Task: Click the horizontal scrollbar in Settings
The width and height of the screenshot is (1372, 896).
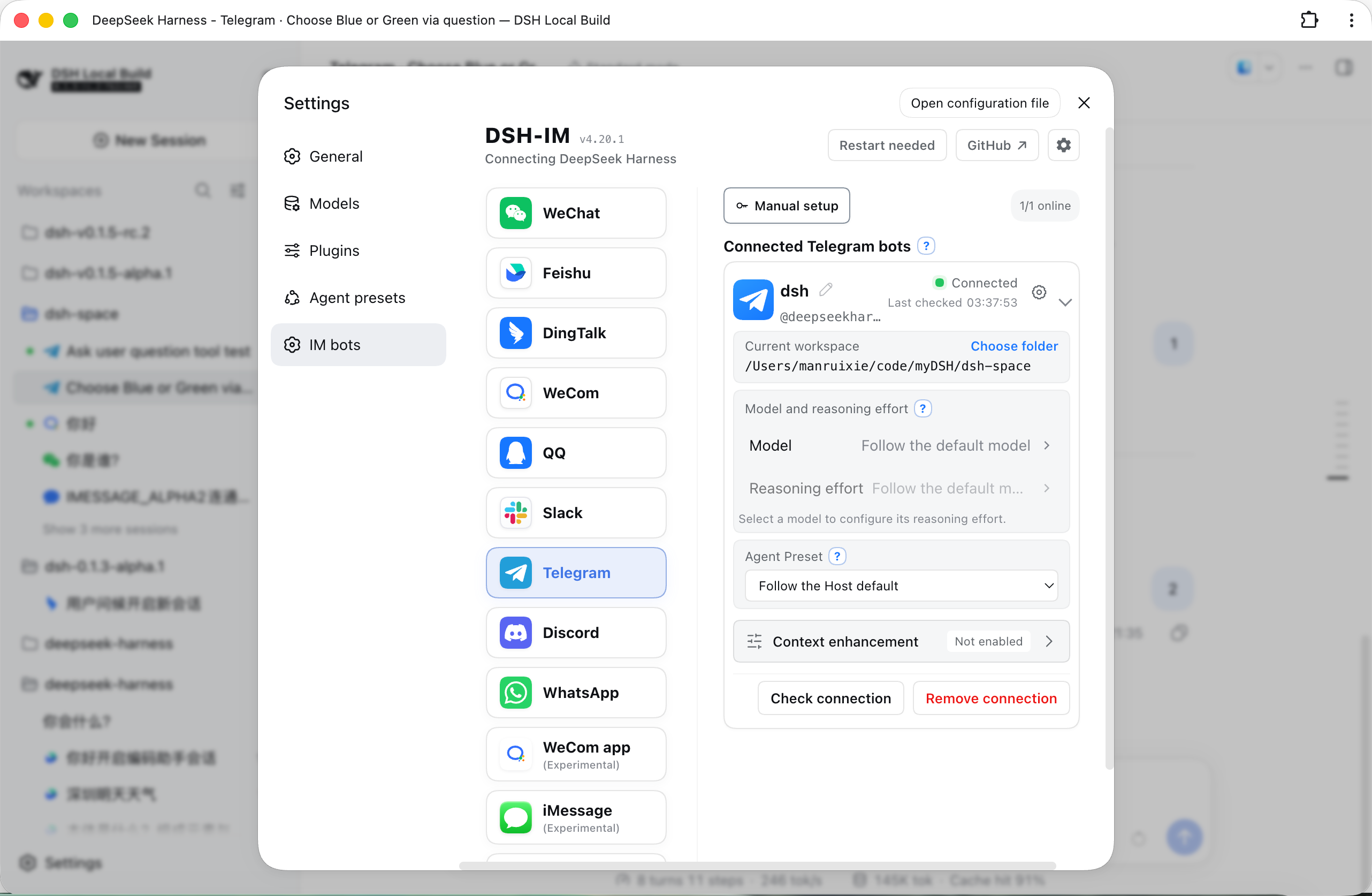Action: click(757, 865)
